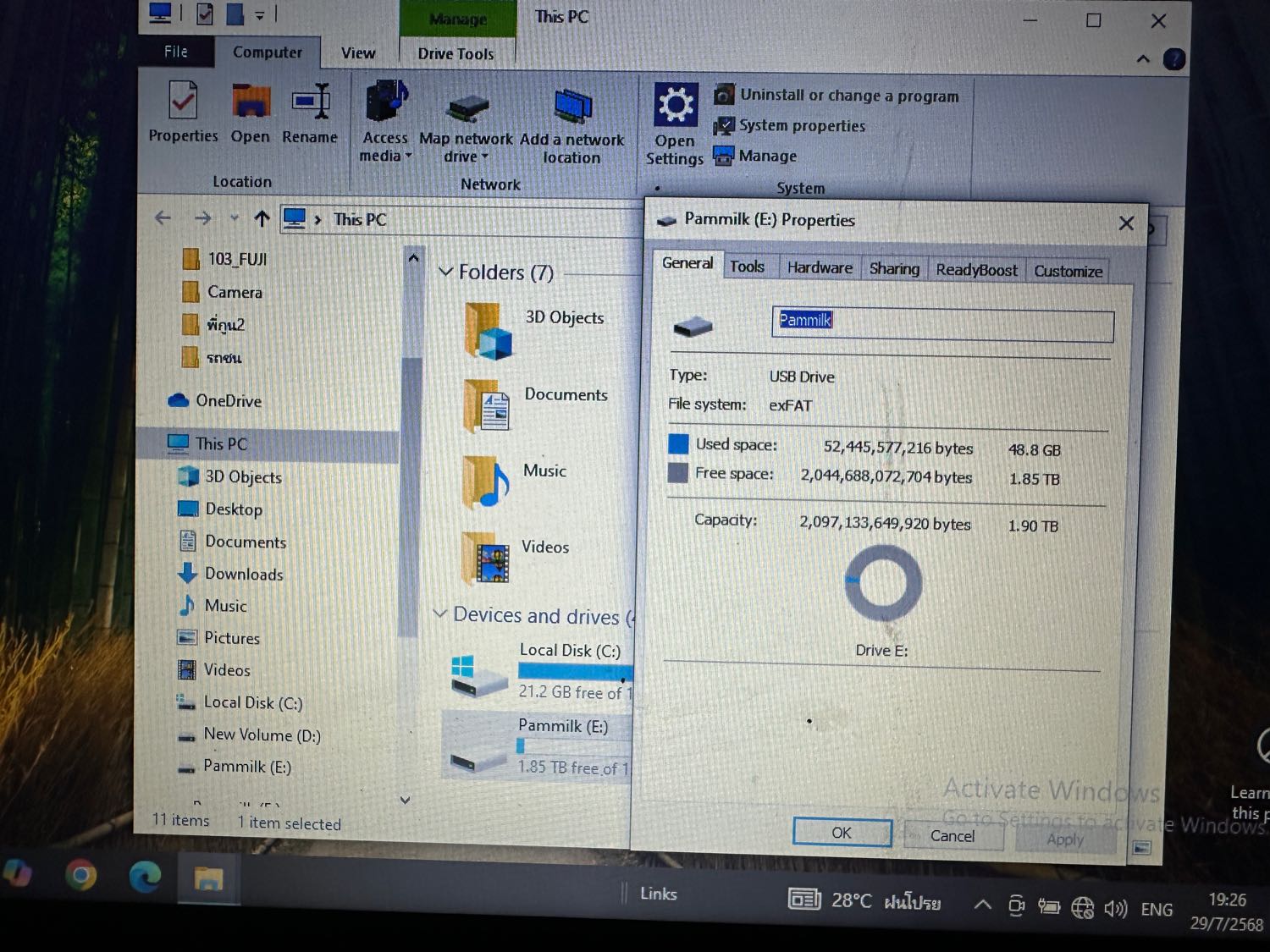Collapse the Devices and drives group
This screenshot has height=952, width=1270.
pos(440,614)
